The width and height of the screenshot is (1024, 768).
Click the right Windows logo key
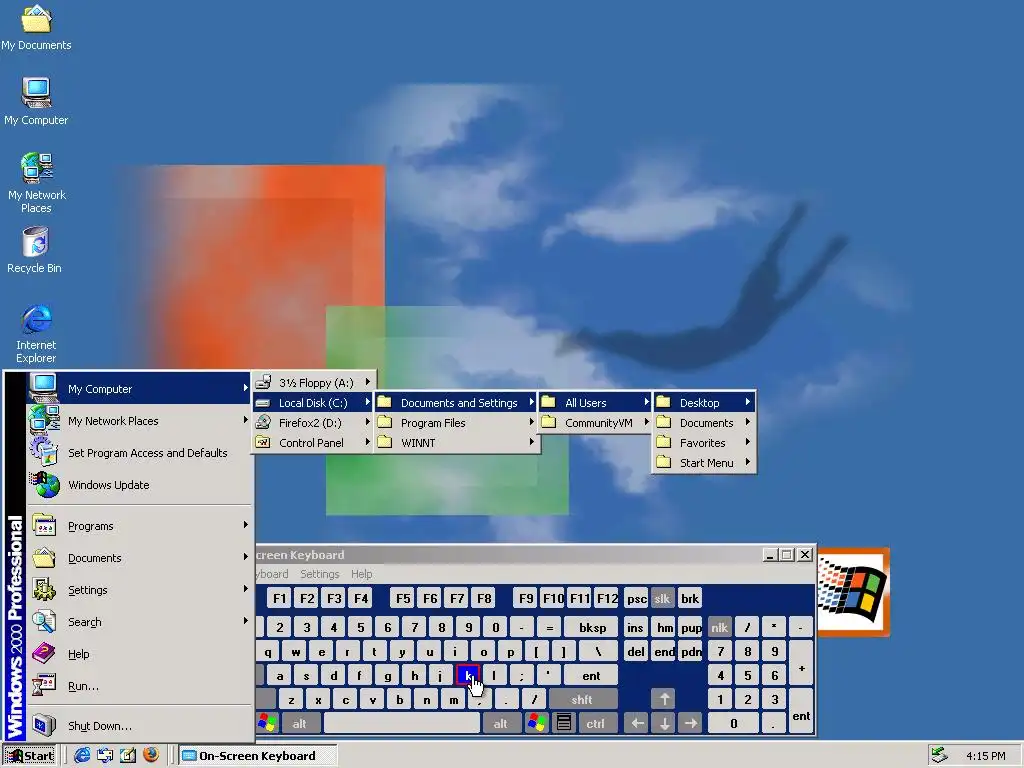click(536, 724)
